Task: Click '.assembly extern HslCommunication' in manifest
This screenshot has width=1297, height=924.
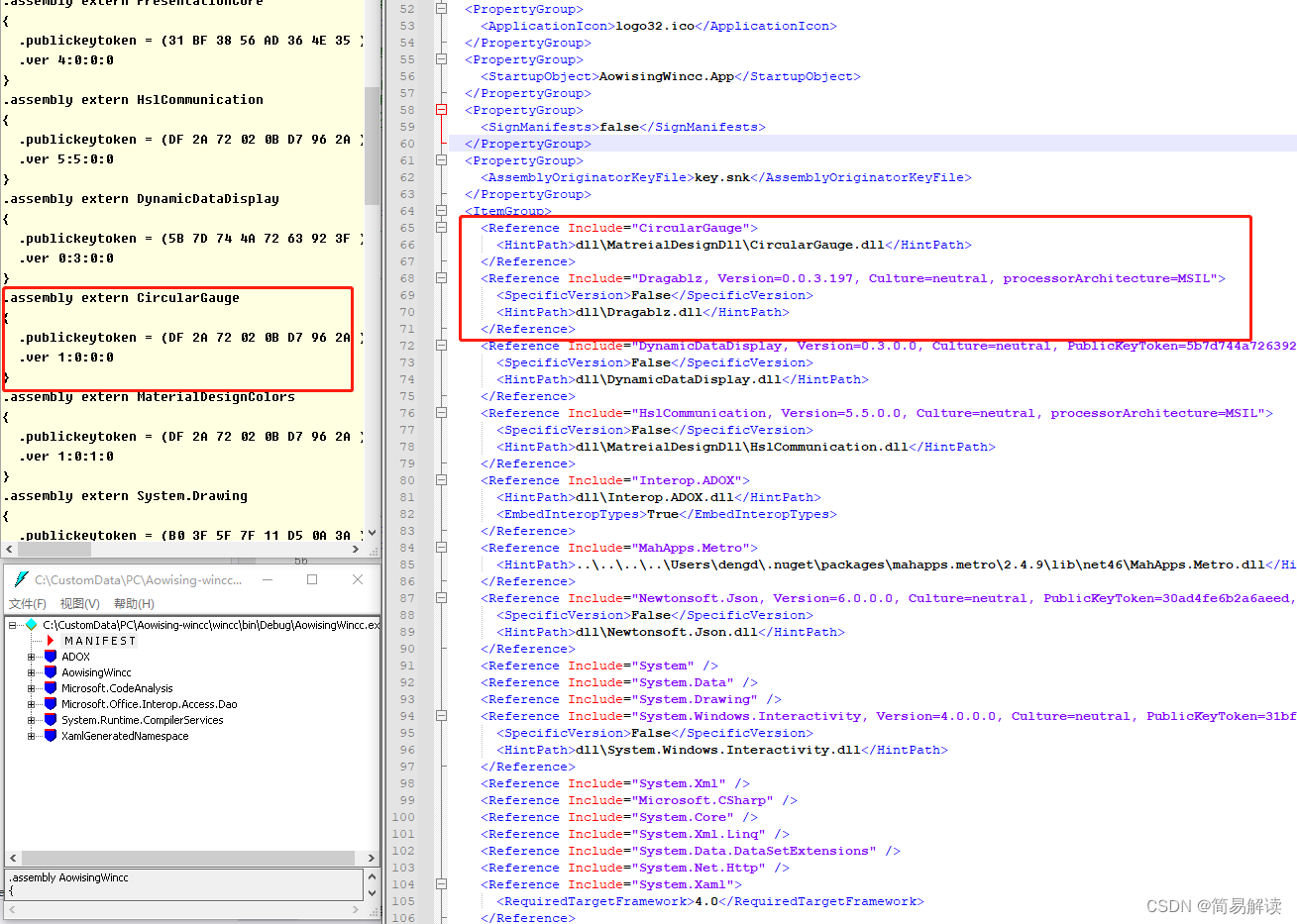Action: [x=134, y=100]
